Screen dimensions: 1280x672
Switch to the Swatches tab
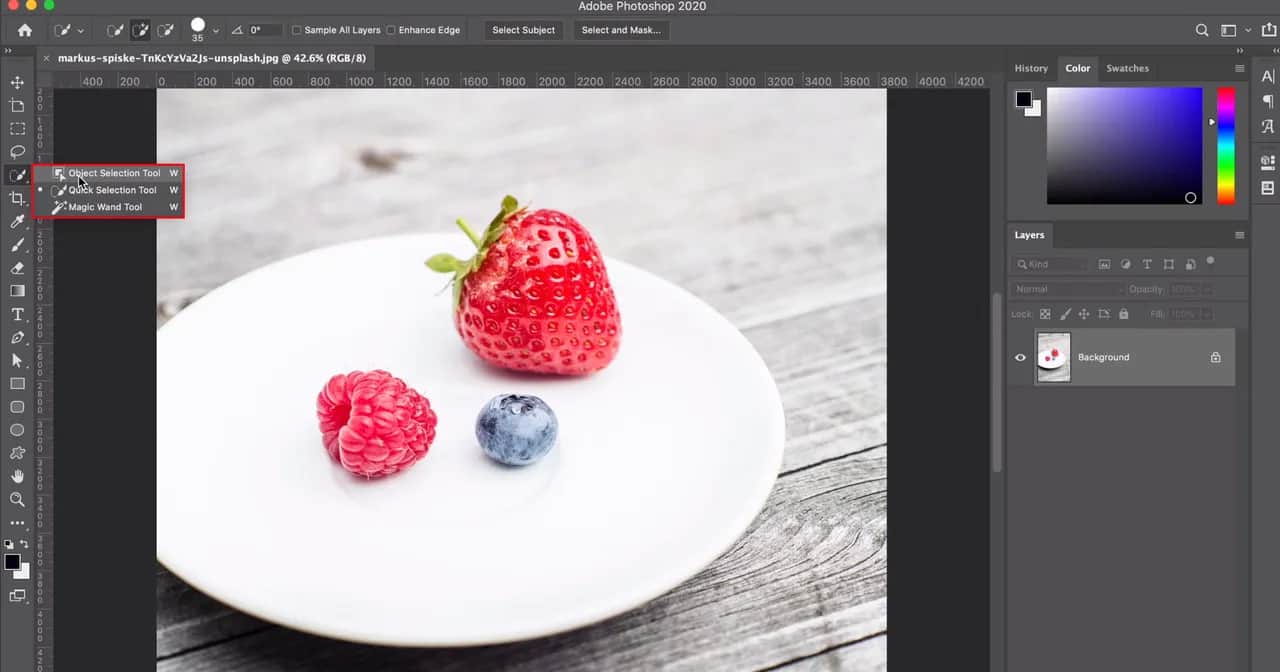(x=1127, y=68)
